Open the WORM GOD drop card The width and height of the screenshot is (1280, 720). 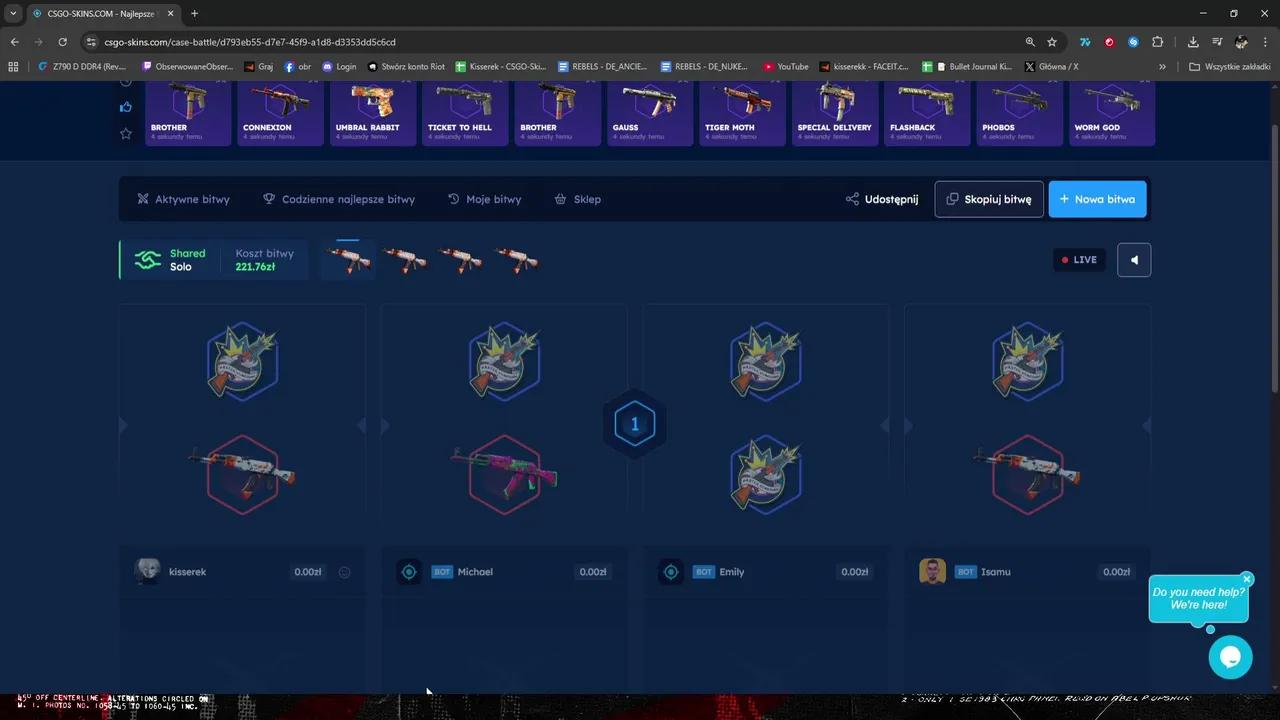tap(1112, 113)
